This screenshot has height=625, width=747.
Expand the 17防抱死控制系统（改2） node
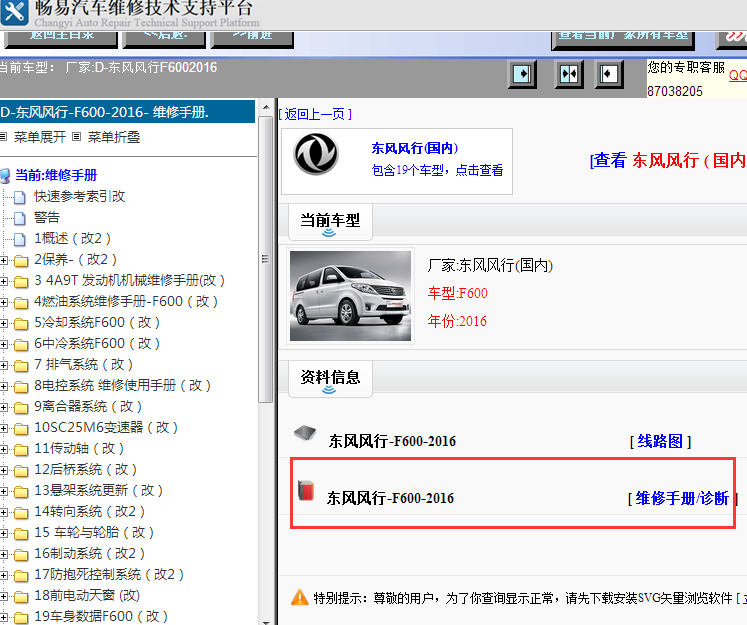[x=4, y=575]
